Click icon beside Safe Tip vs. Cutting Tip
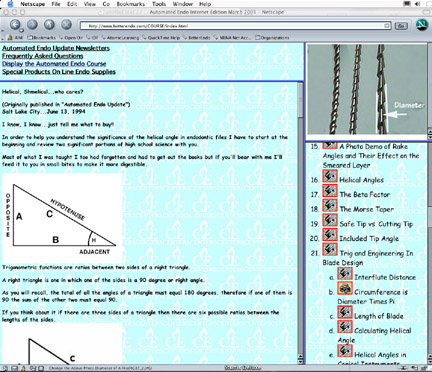 coord(330,220)
